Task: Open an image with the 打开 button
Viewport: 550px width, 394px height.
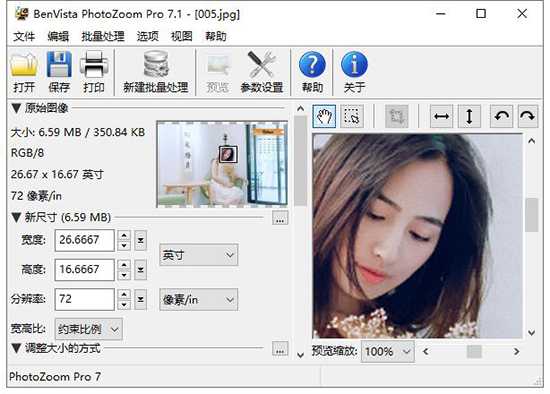Action: tap(24, 72)
